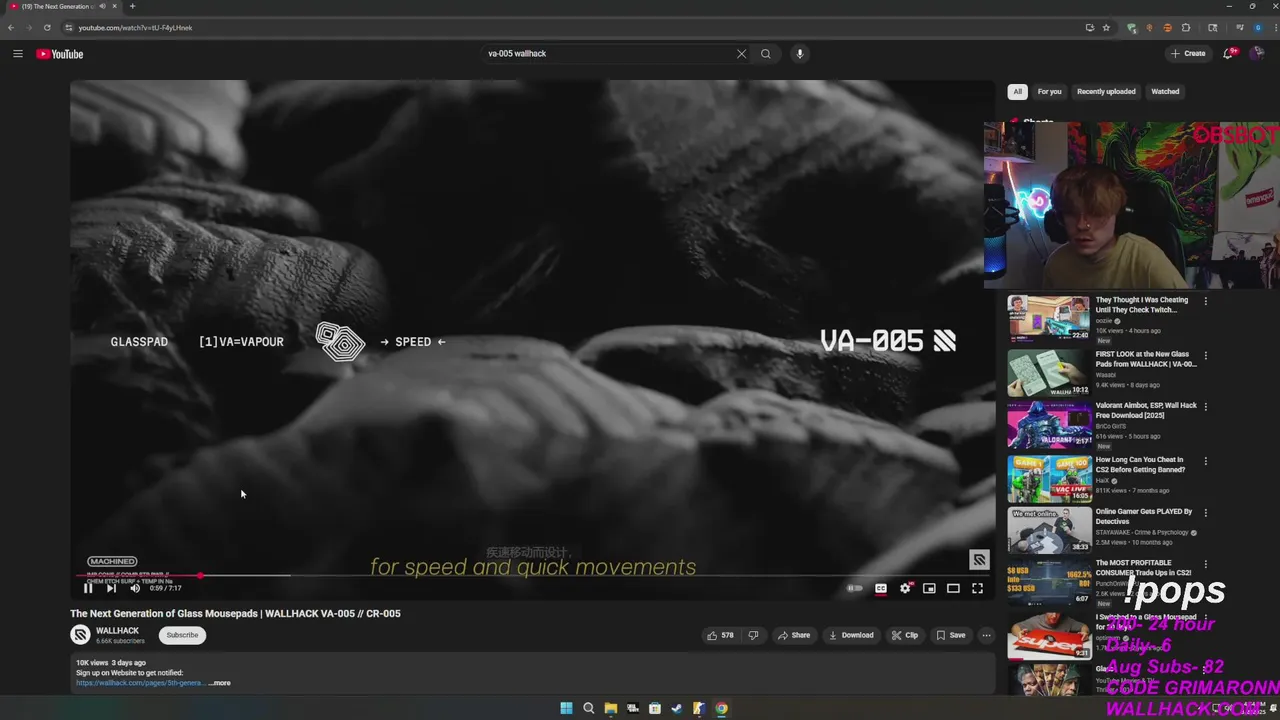Image resolution: width=1280 pixels, height=720 pixels.
Task: Open more actions ellipsis below video
Action: pyautogui.click(x=986, y=635)
